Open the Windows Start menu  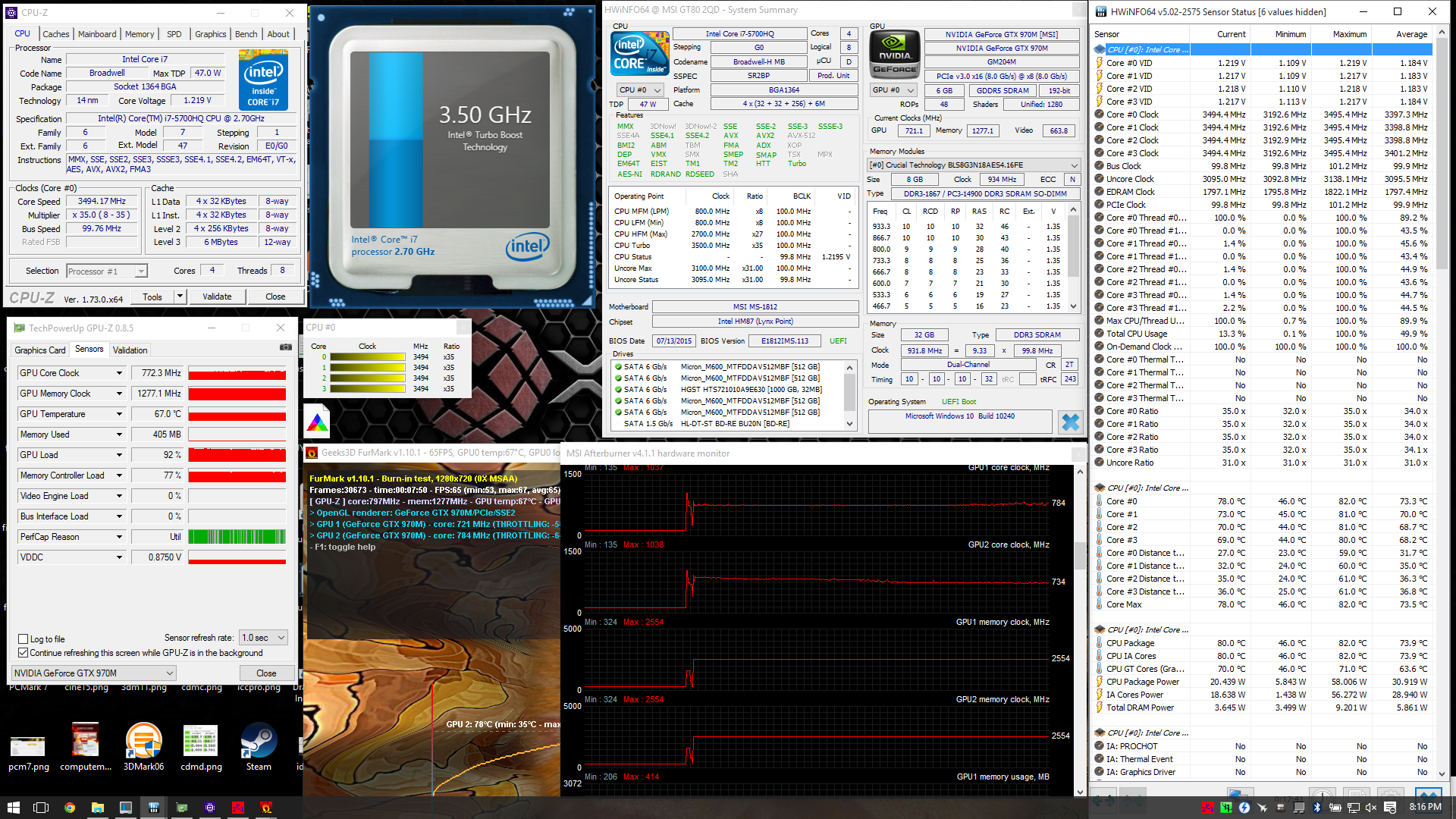click(13, 807)
